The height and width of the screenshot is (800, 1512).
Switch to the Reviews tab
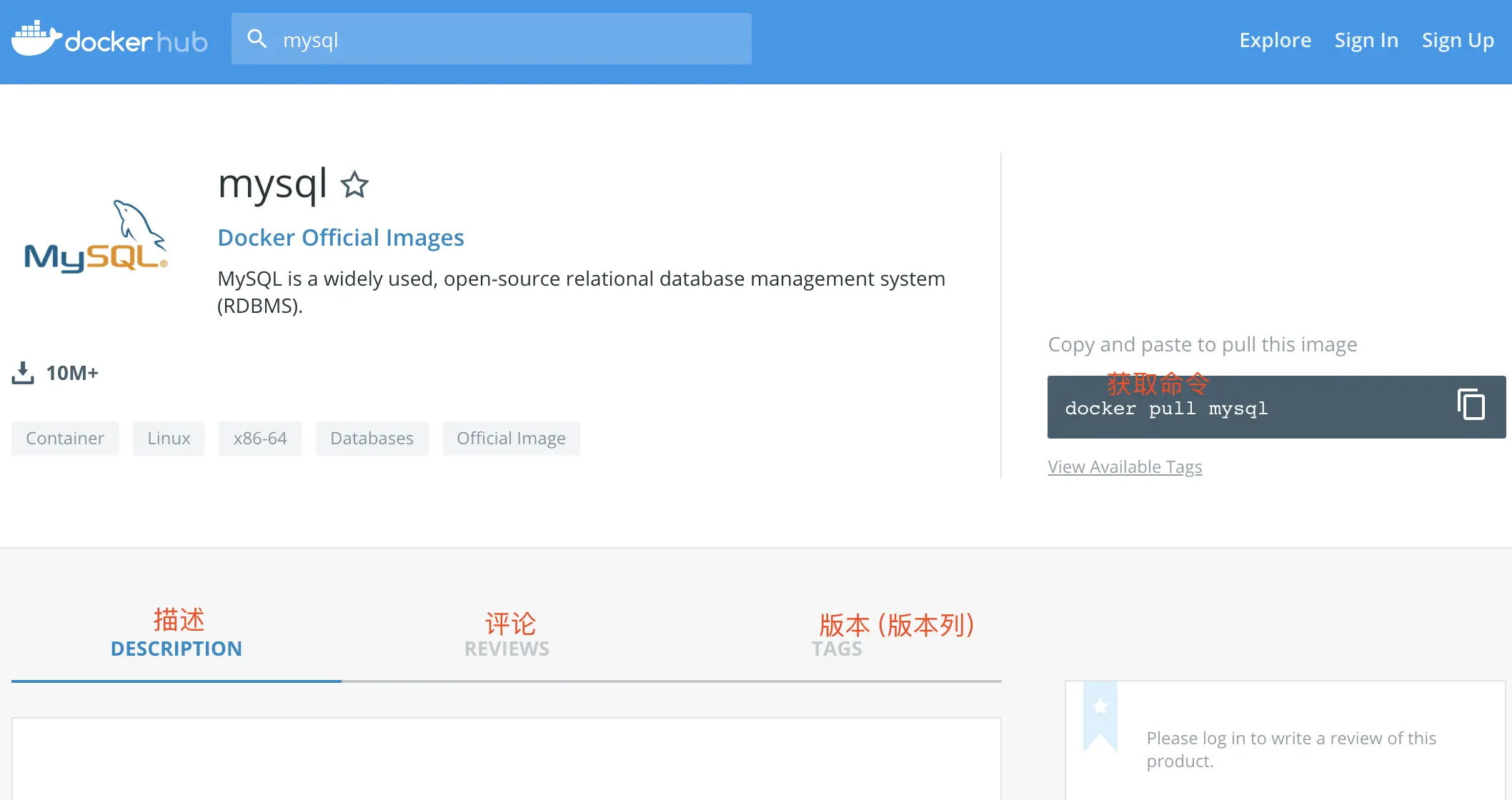pos(507,648)
